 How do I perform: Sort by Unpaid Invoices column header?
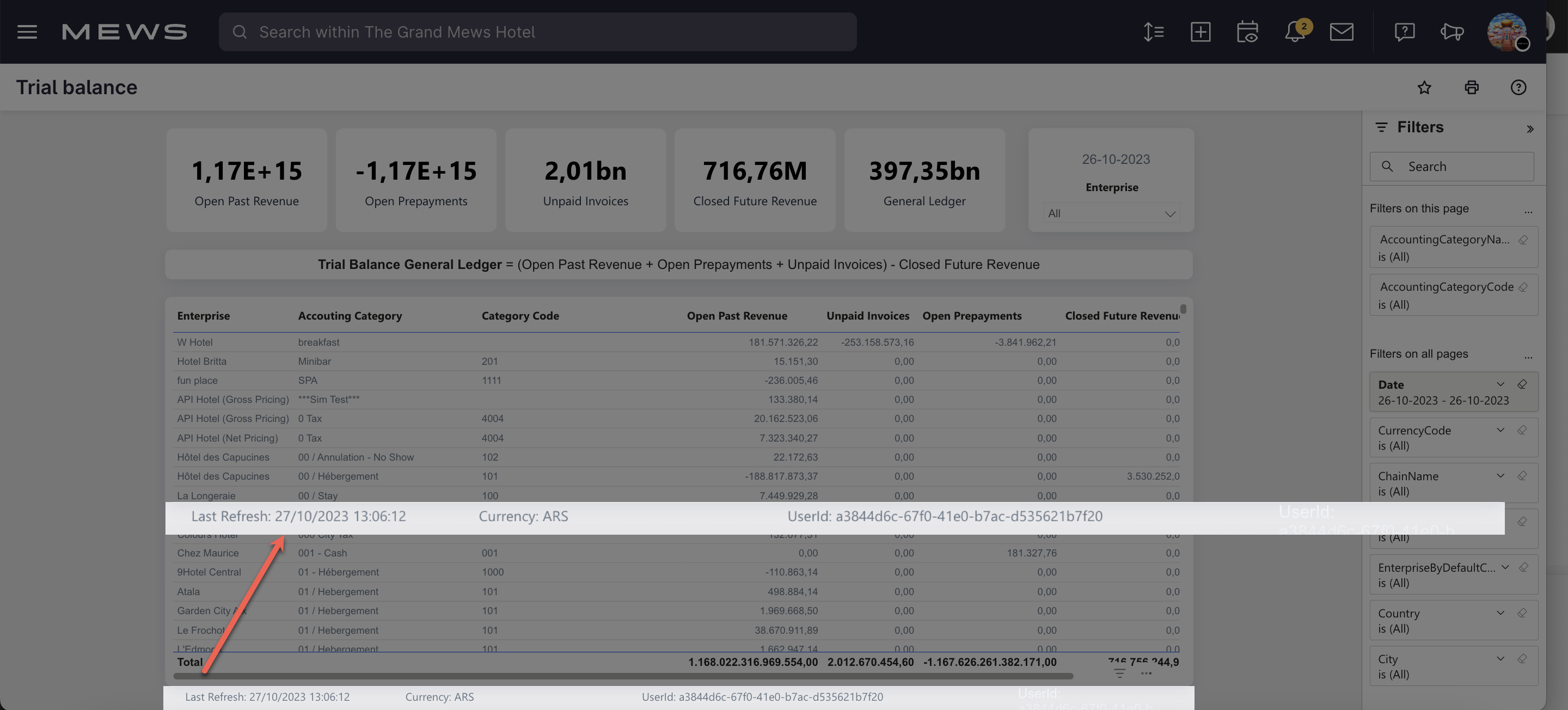click(x=868, y=315)
